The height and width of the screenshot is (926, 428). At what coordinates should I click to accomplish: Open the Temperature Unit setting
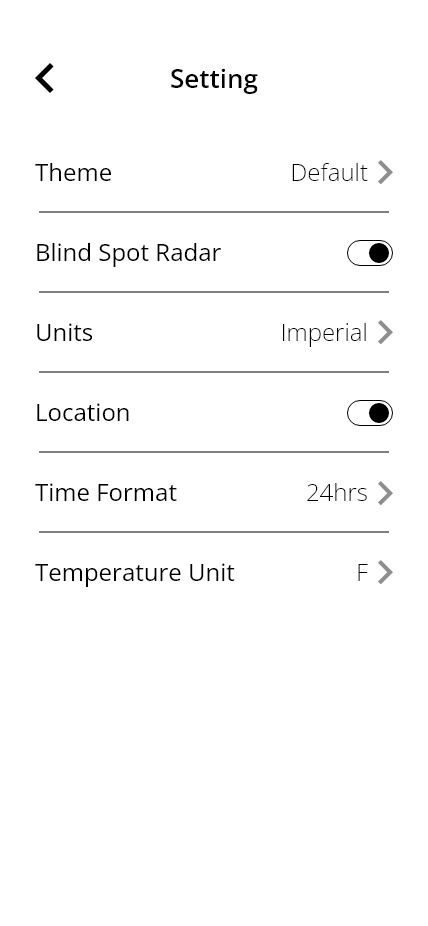(214, 572)
